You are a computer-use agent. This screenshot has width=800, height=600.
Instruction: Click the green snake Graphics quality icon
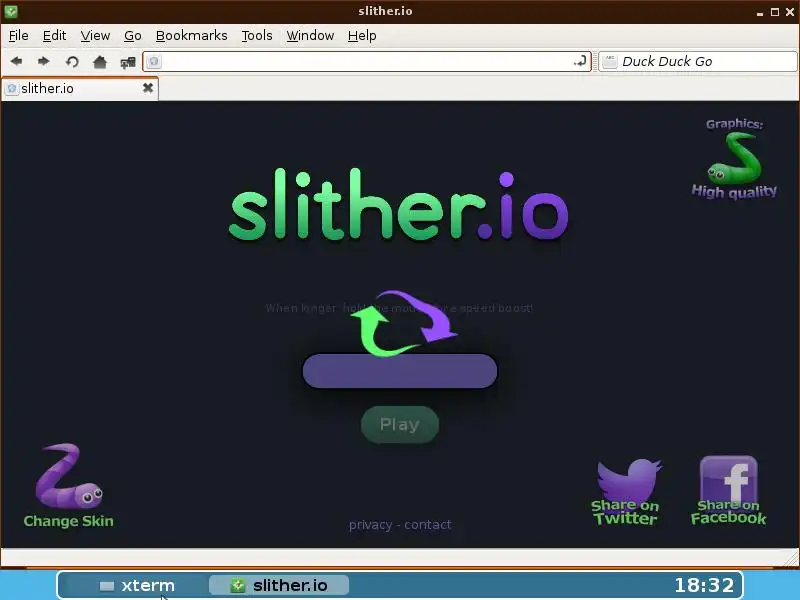(735, 158)
